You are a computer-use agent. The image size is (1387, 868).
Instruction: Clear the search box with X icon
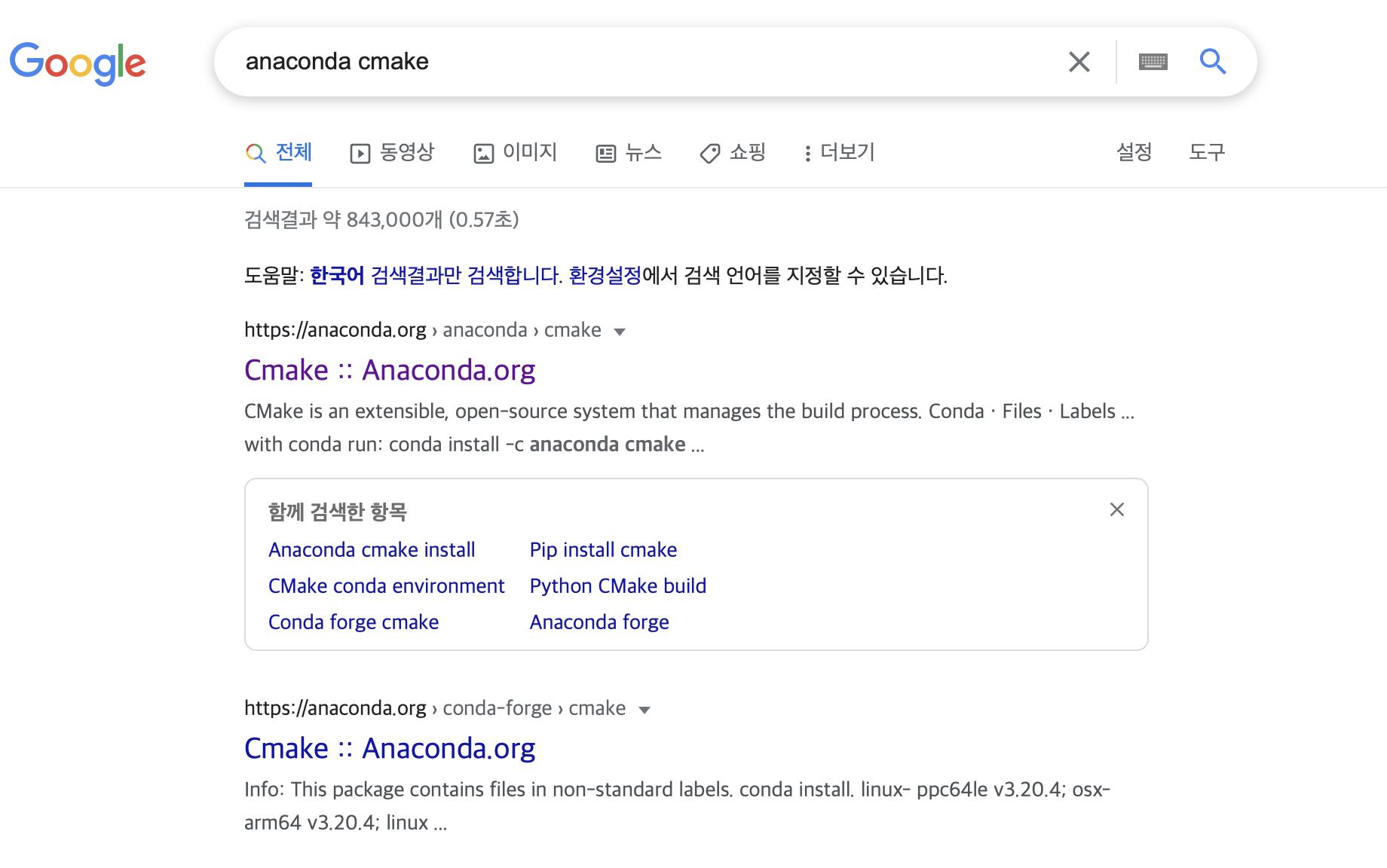click(1079, 62)
